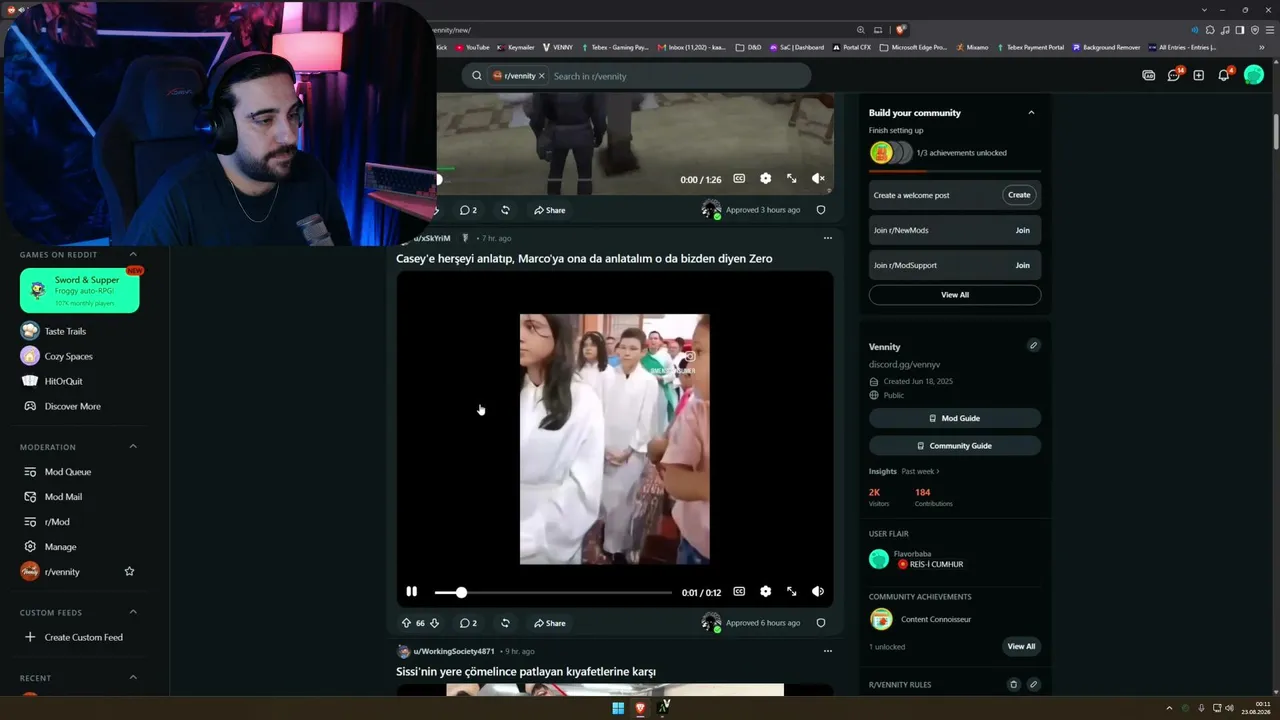Share the post with 66 votes

point(550,623)
